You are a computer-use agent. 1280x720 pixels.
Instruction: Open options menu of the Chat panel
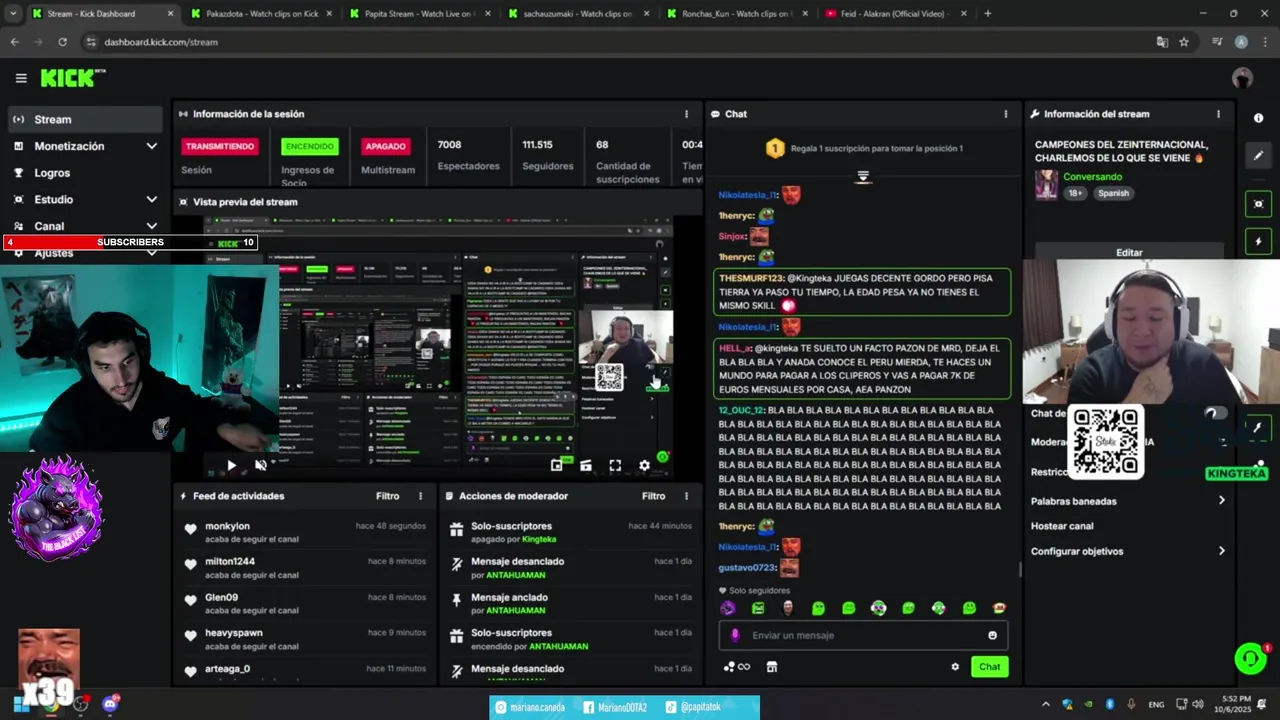coord(1006,114)
